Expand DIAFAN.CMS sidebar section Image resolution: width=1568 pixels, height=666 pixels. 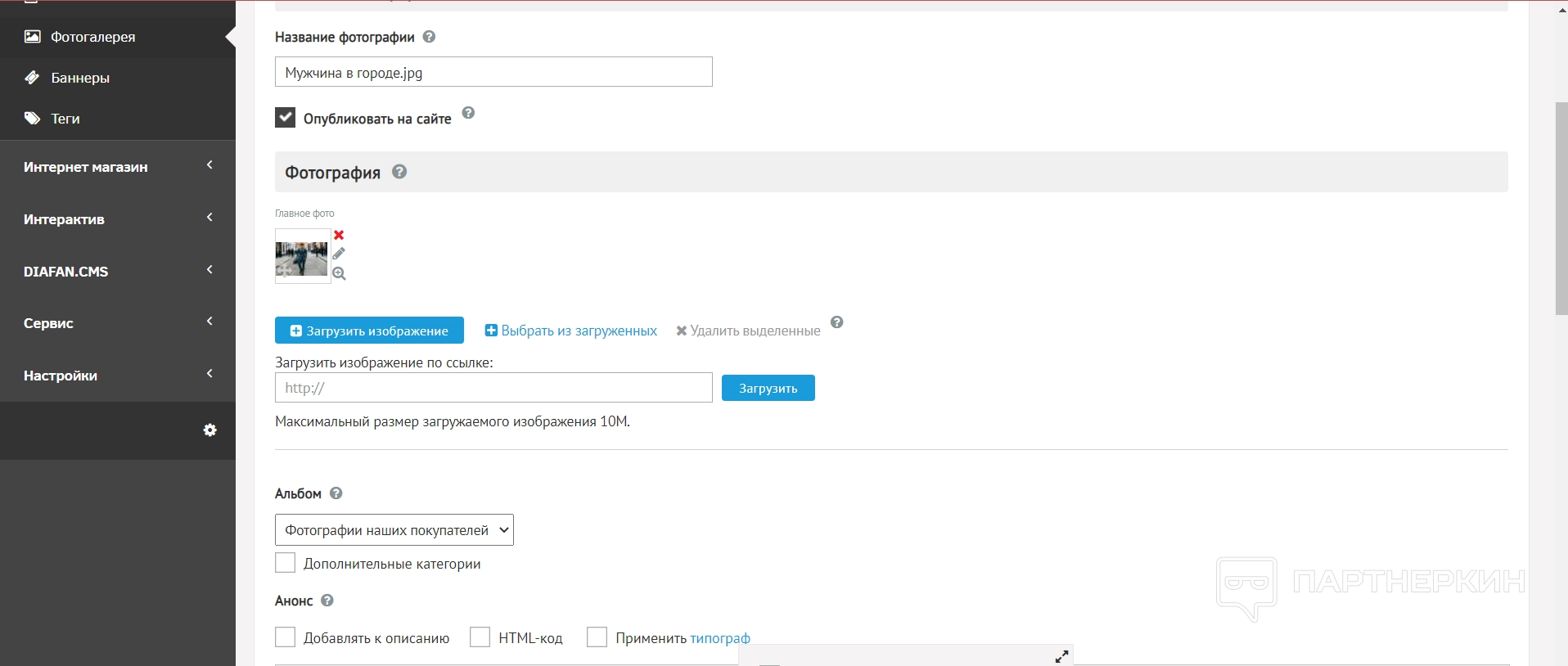[x=118, y=272]
